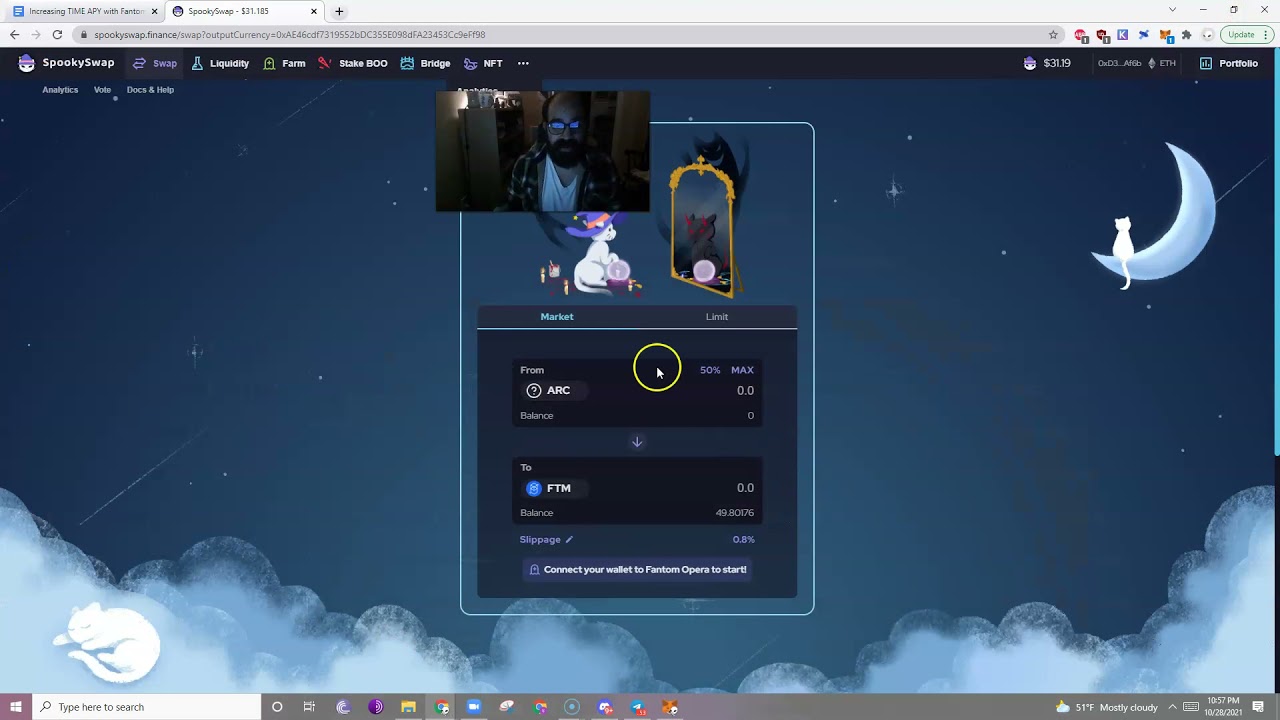Open the Swap menu item
This screenshot has height=720, width=1280.
tap(155, 63)
